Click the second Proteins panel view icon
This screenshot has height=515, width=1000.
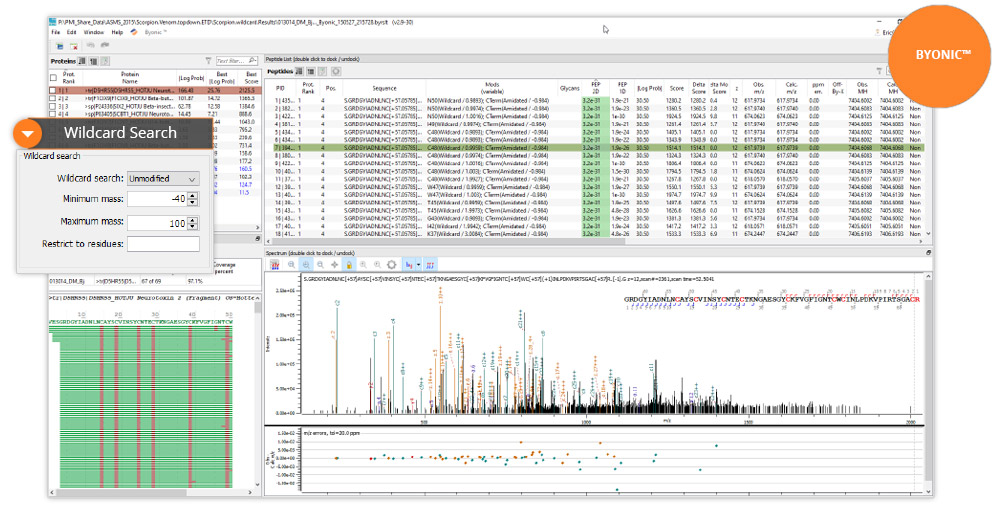94,61
